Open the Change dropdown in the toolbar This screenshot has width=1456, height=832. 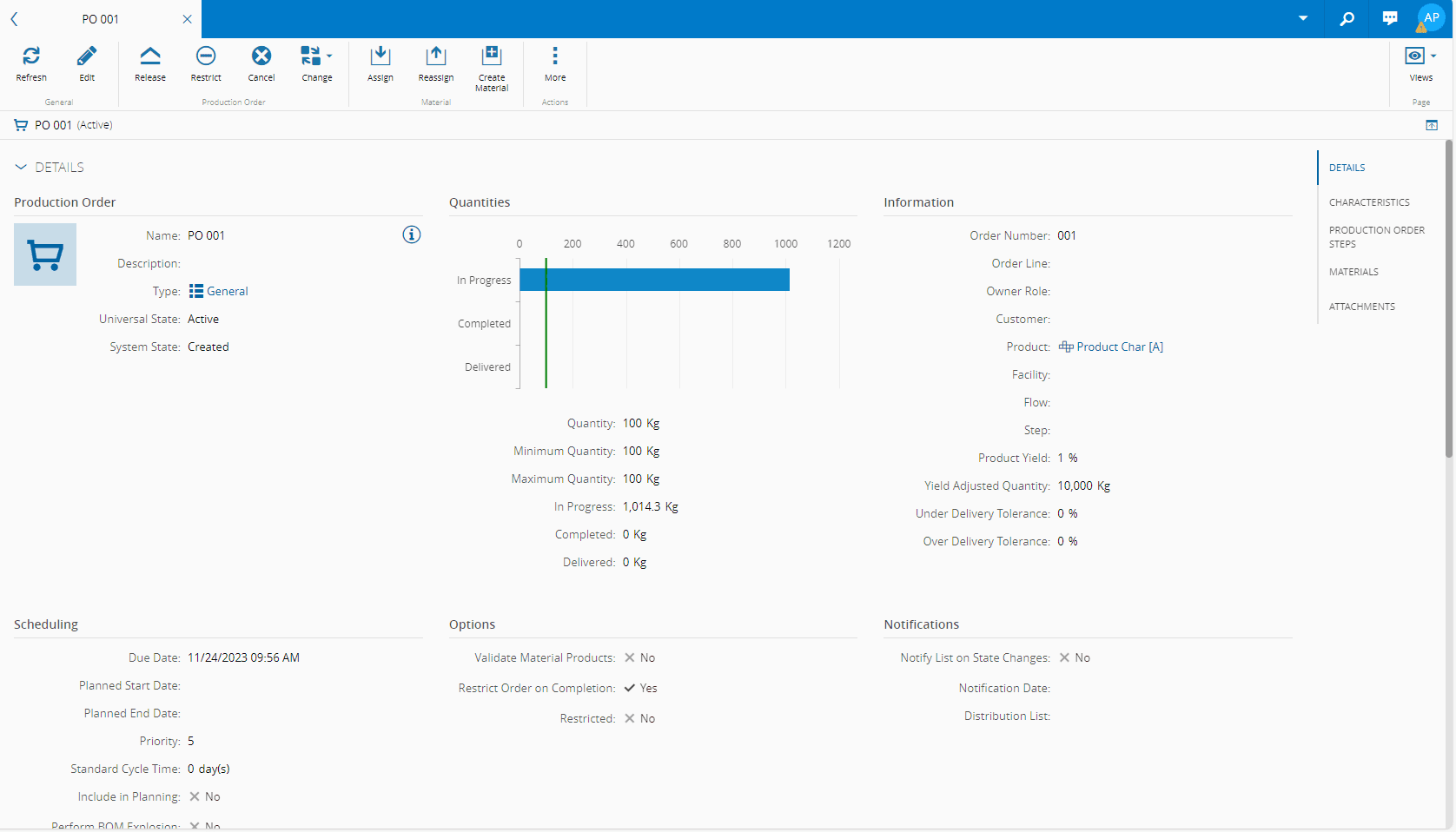pos(317,56)
